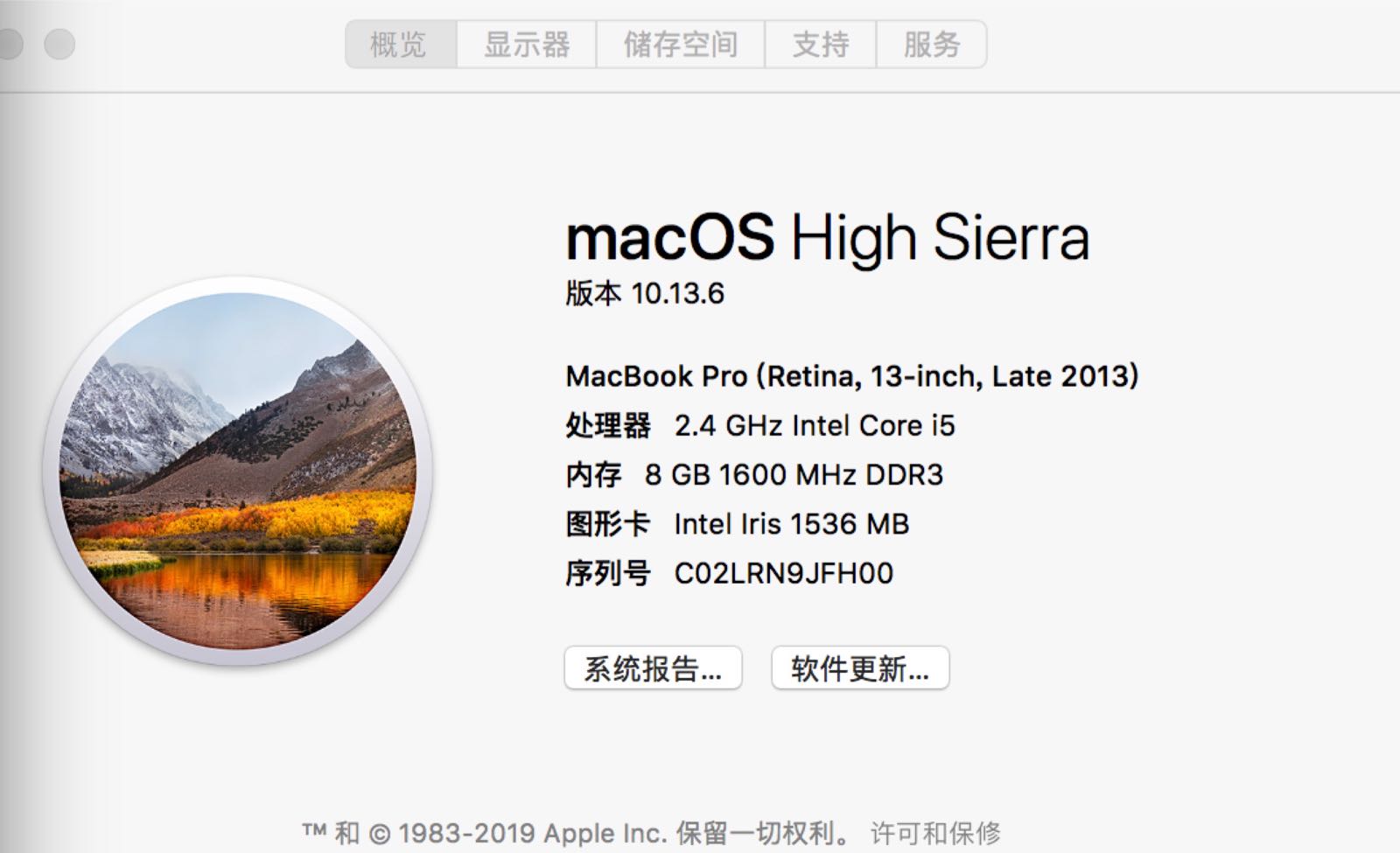
Task: Click the macOS High Sierra title
Action: coord(827,238)
